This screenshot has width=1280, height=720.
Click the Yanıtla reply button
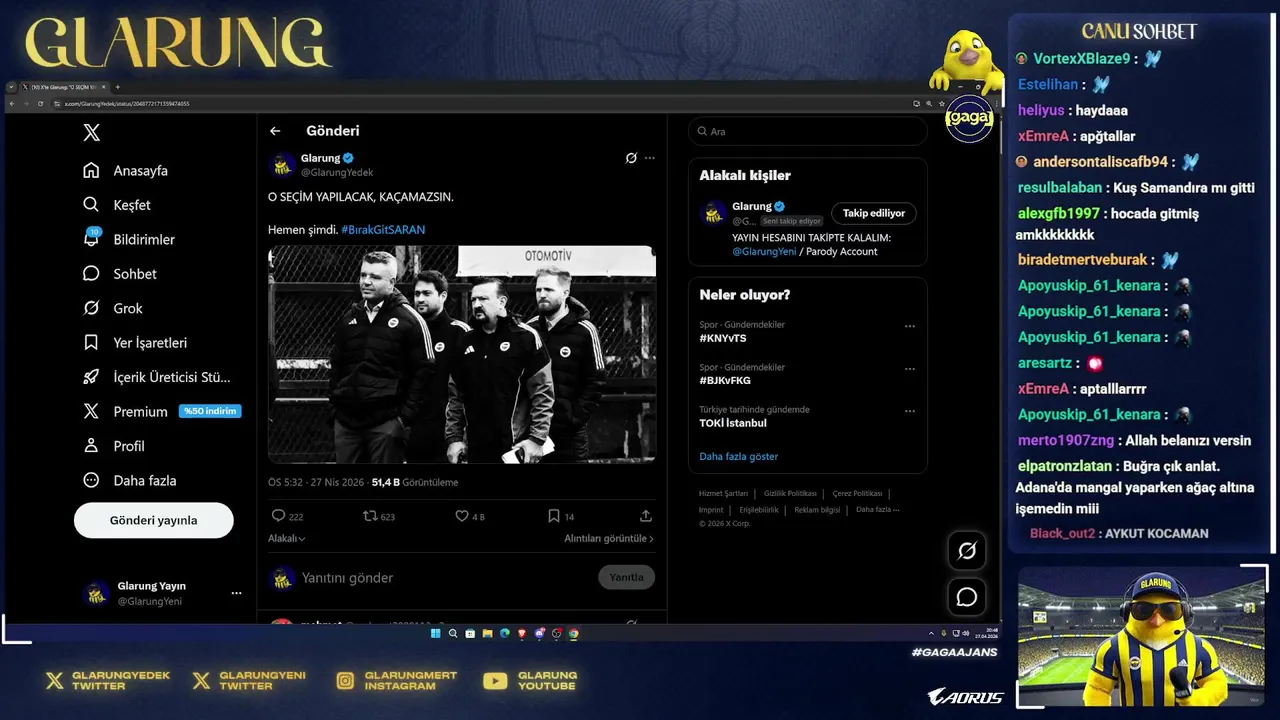click(627, 577)
